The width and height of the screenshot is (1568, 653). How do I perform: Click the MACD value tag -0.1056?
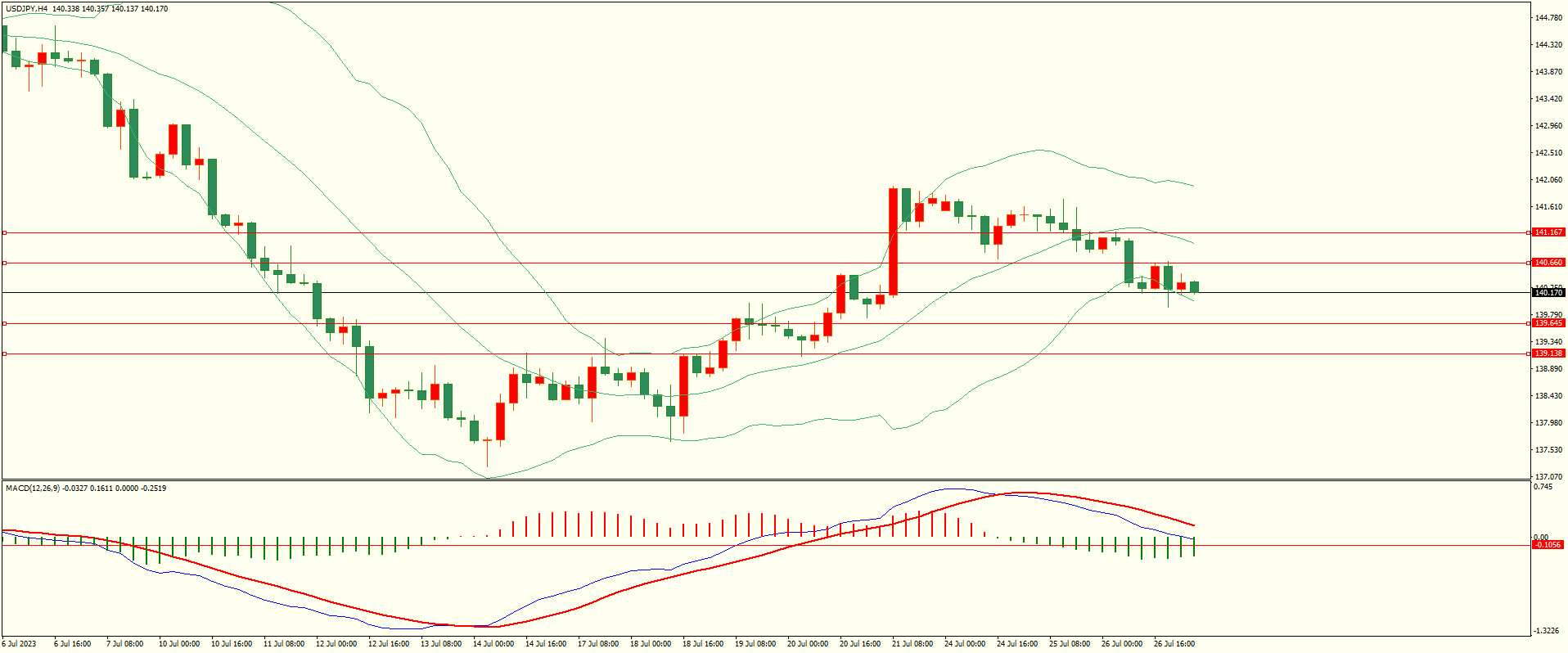[1547, 545]
